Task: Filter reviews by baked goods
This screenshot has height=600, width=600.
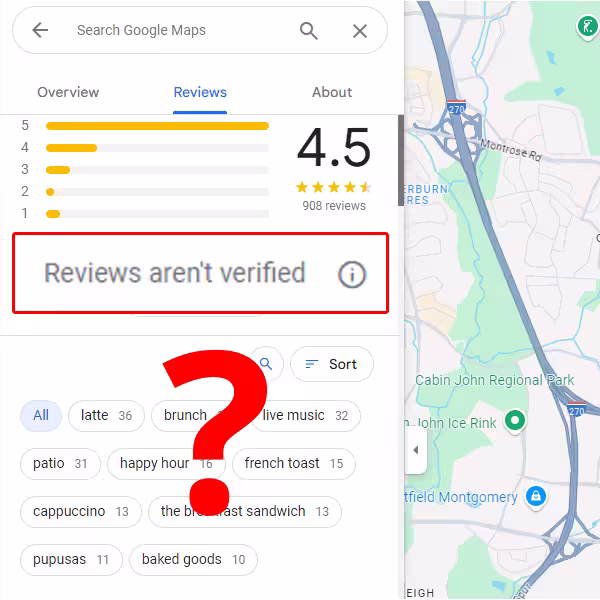Action: point(193,560)
